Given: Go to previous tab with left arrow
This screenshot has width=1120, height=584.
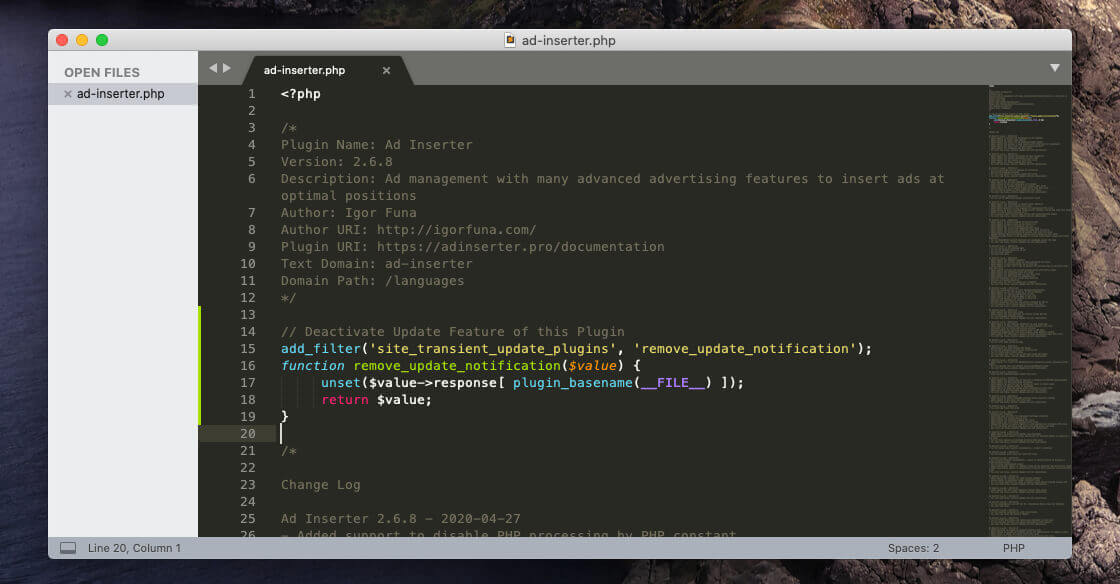Looking at the screenshot, I should click(213, 68).
